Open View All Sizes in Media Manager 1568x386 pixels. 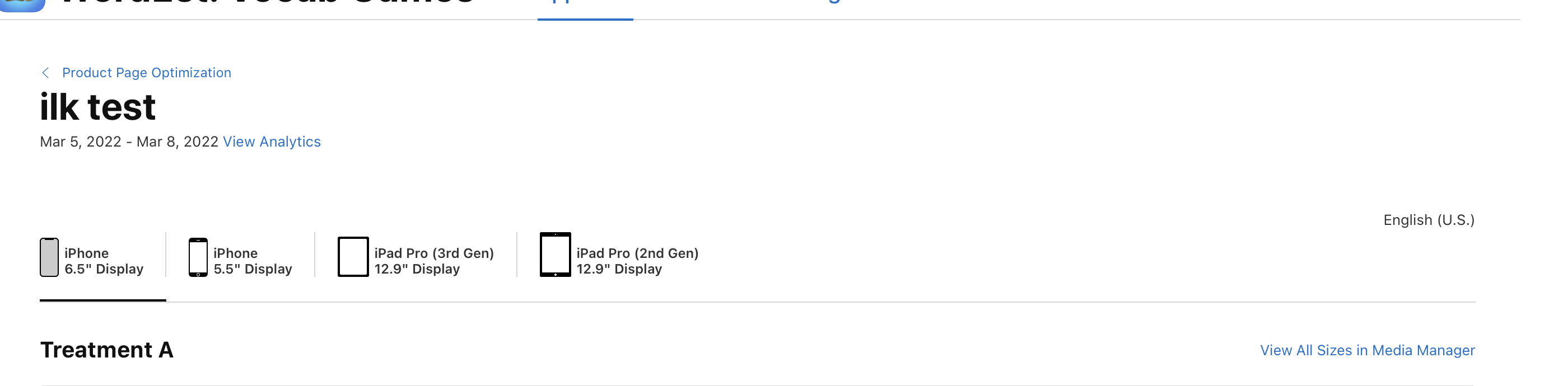1367,350
